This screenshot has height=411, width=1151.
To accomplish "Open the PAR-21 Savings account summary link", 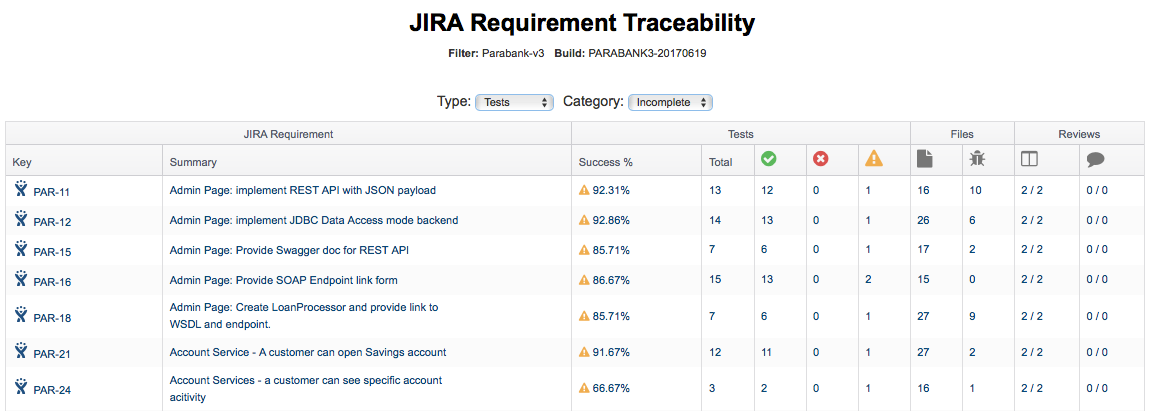I will tap(308, 352).
